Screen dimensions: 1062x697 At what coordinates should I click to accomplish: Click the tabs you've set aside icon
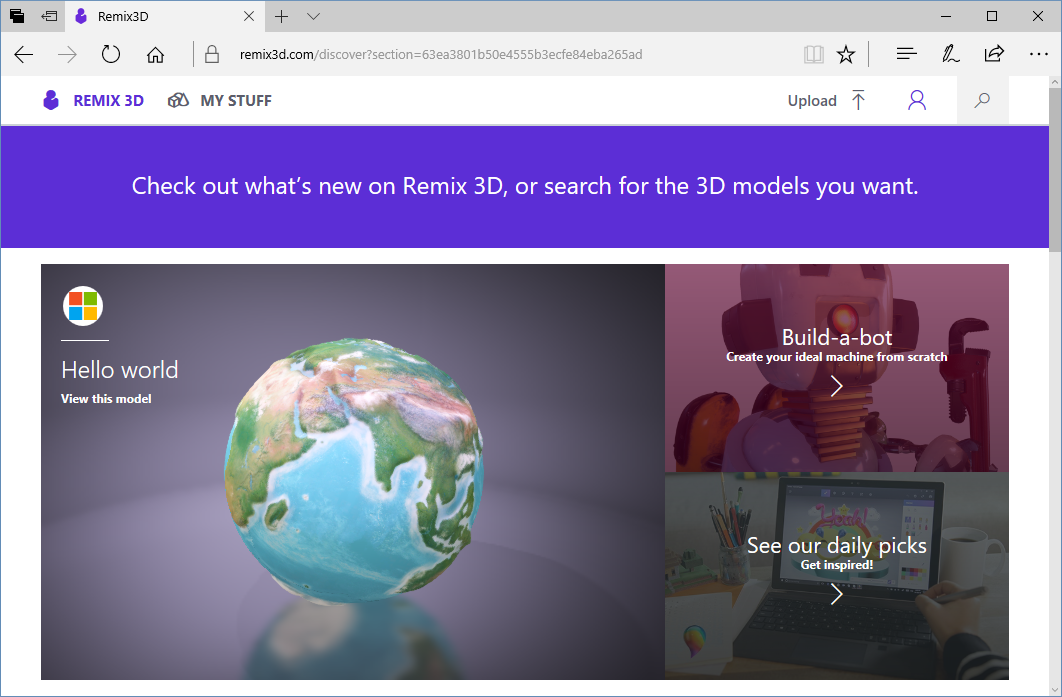click(17, 16)
